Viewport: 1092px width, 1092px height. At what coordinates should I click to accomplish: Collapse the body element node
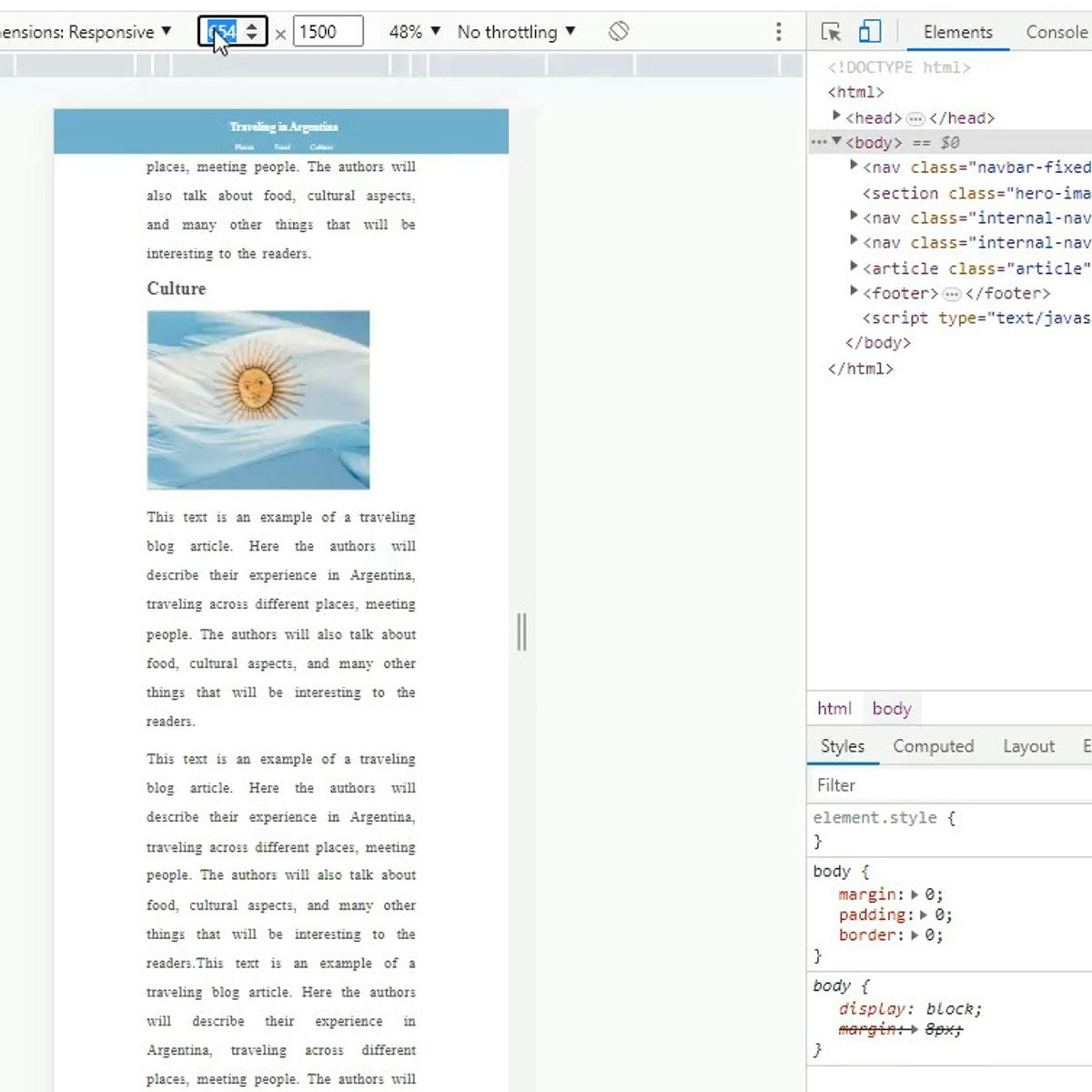pos(835,142)
